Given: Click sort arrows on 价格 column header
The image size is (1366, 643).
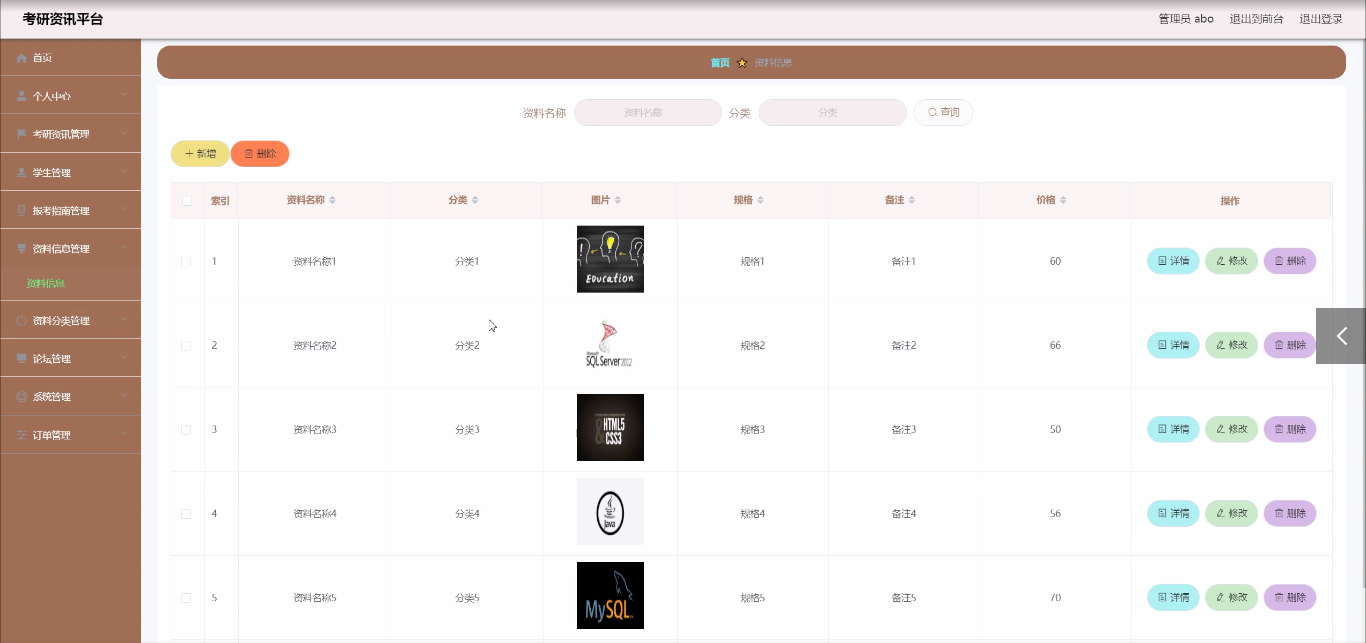Looking at the screenshot, I should 1063,201.
